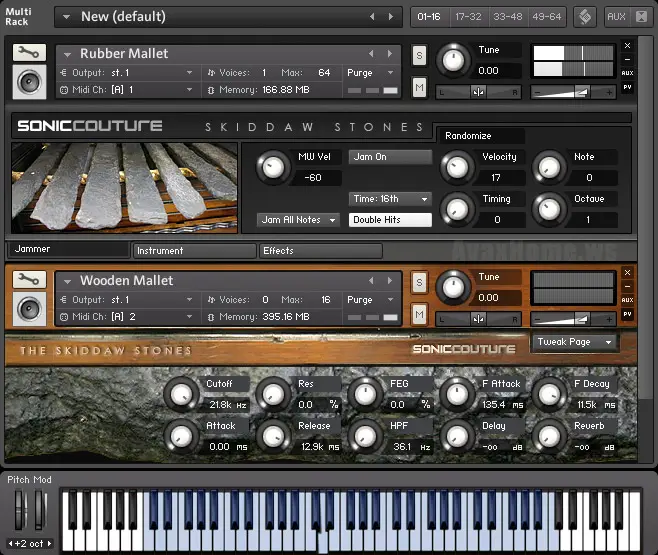Open Rubber Mallet Purge menu
This screenshot has width=658, height=555.
371,73
